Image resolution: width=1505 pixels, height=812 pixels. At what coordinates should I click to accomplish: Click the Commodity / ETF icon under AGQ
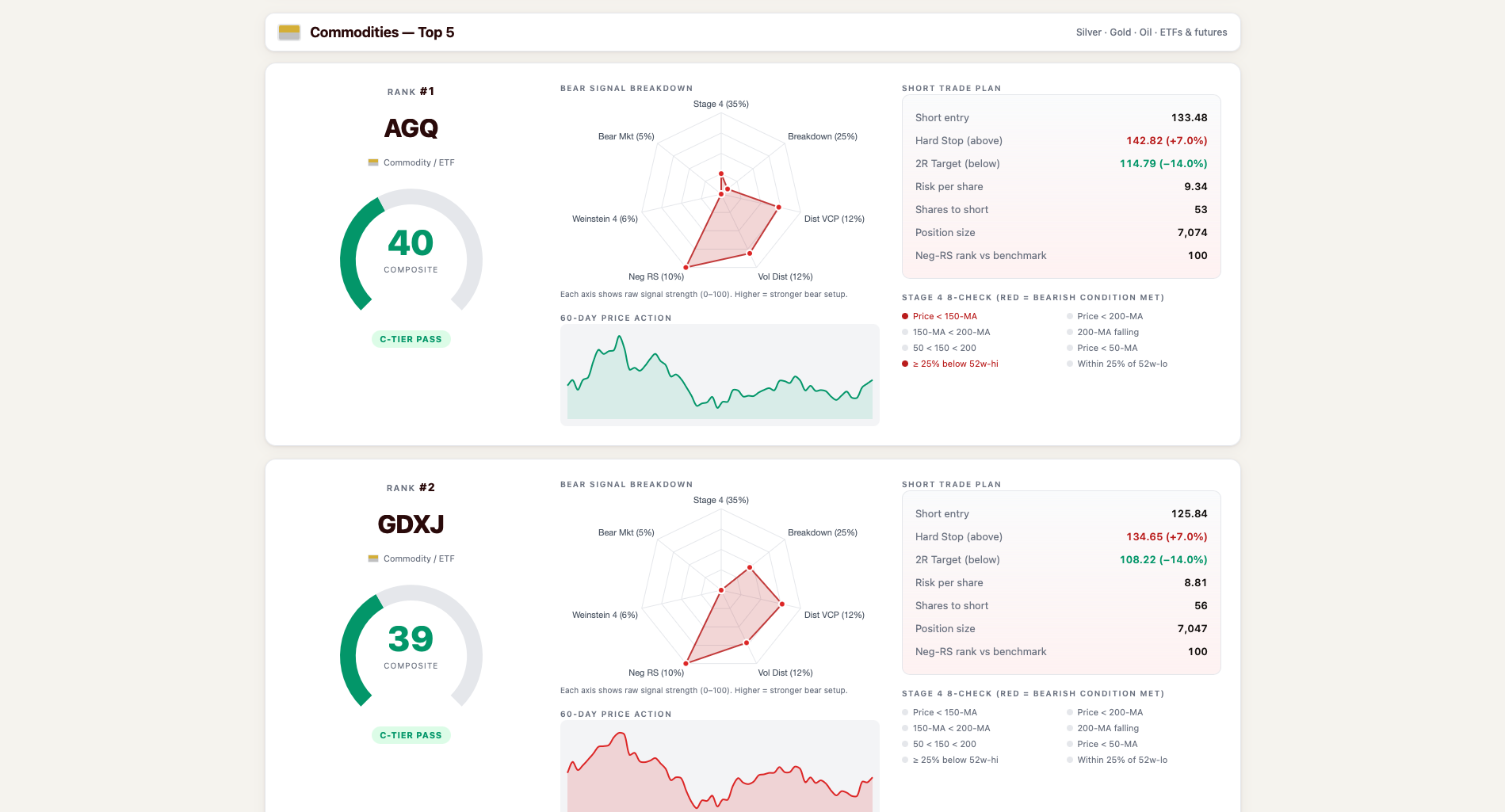coord(373,162)
